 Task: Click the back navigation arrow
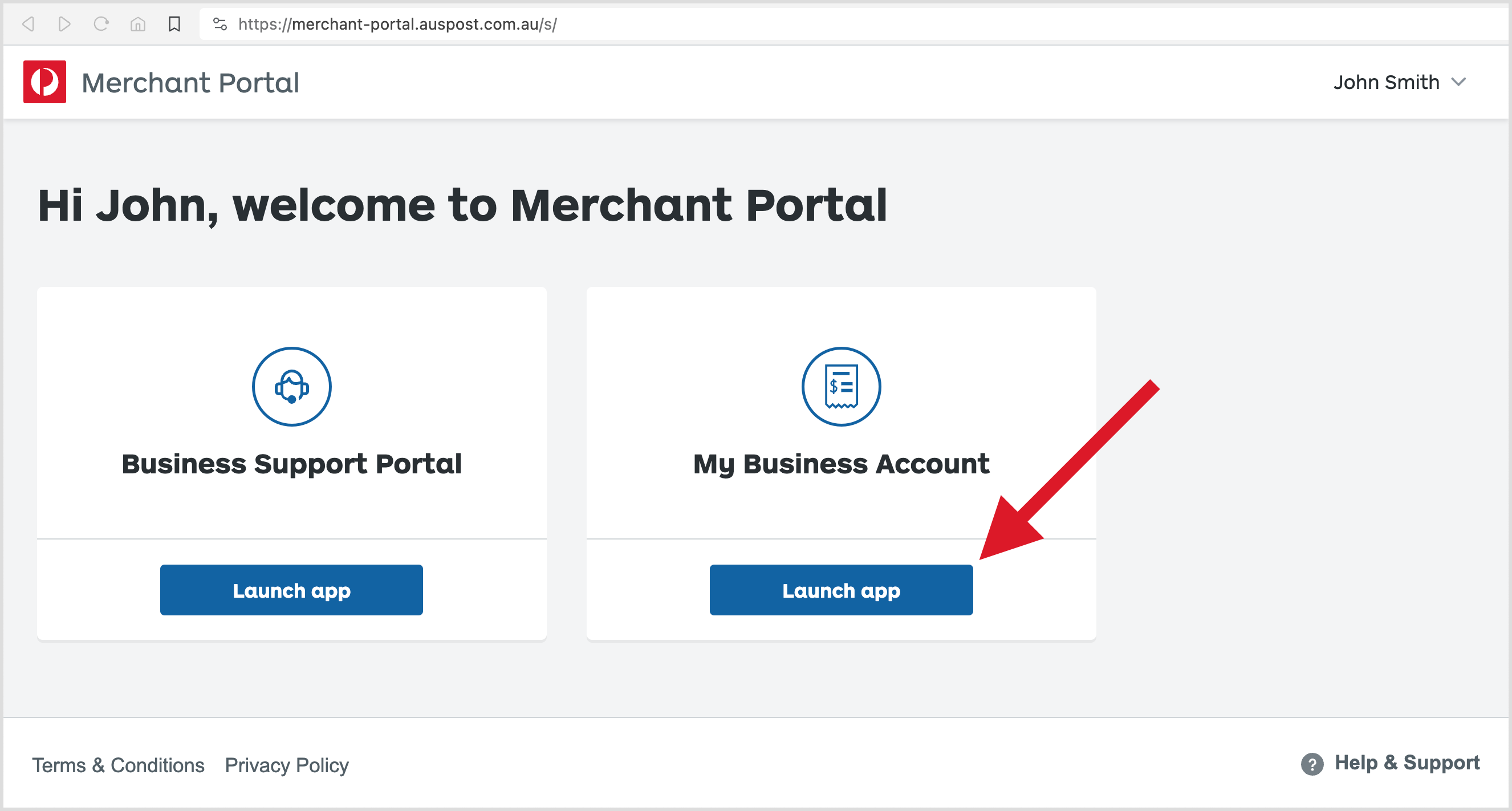point(27,23)
